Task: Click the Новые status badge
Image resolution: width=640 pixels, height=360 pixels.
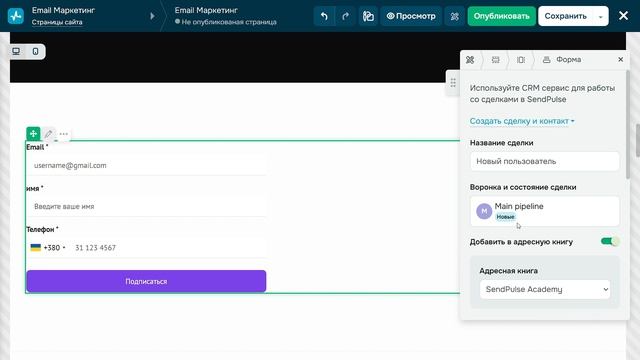Action: [505, 217]
